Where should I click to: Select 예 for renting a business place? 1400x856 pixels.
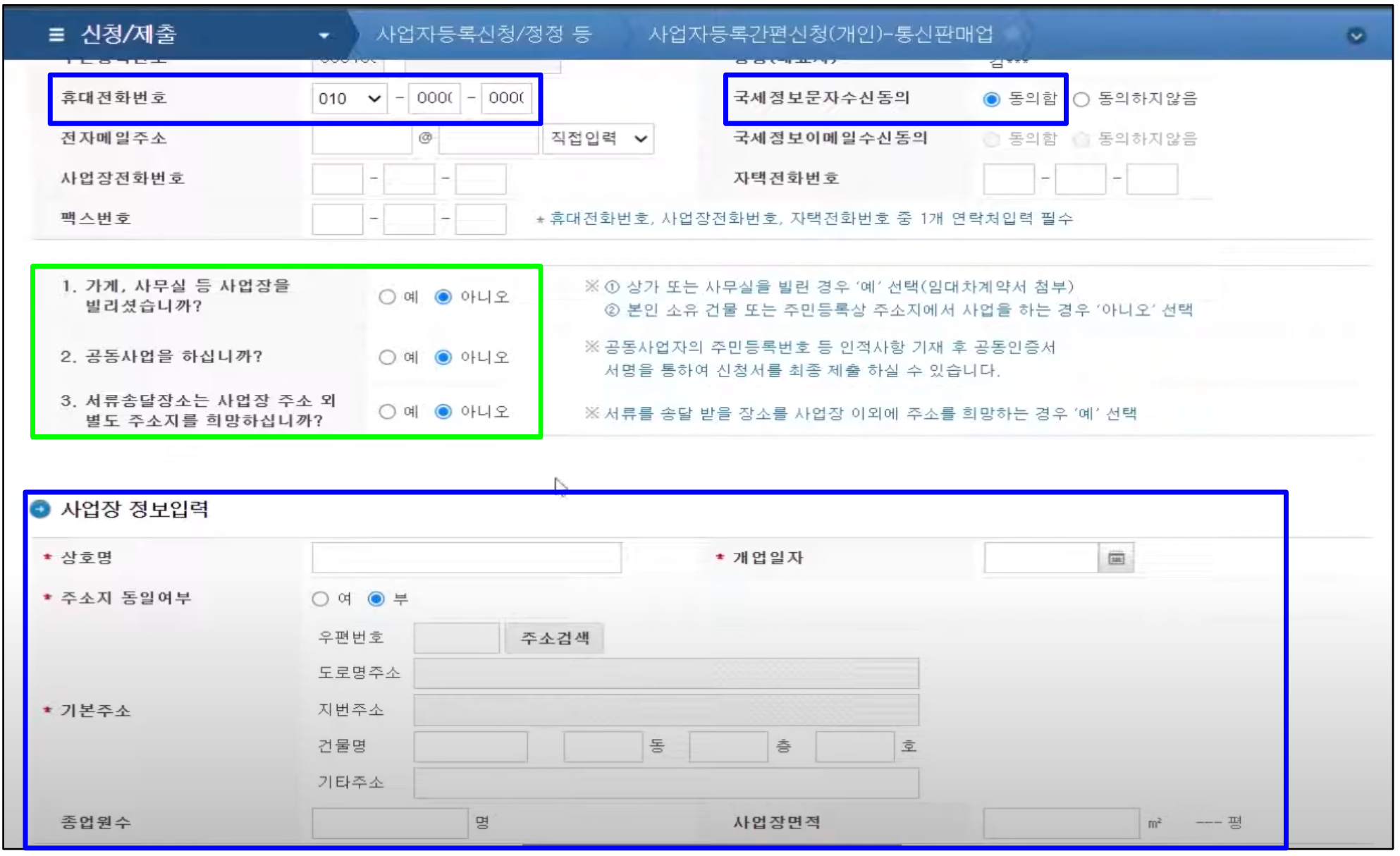pyautogui.click(x=387, y=297)
